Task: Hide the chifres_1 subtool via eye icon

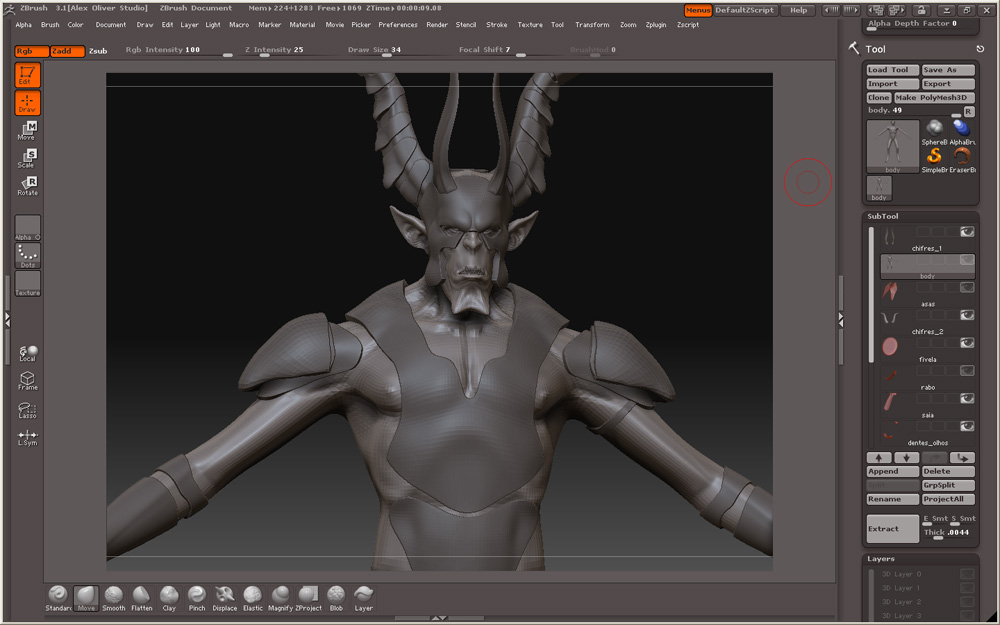Action: coord(967,232)
